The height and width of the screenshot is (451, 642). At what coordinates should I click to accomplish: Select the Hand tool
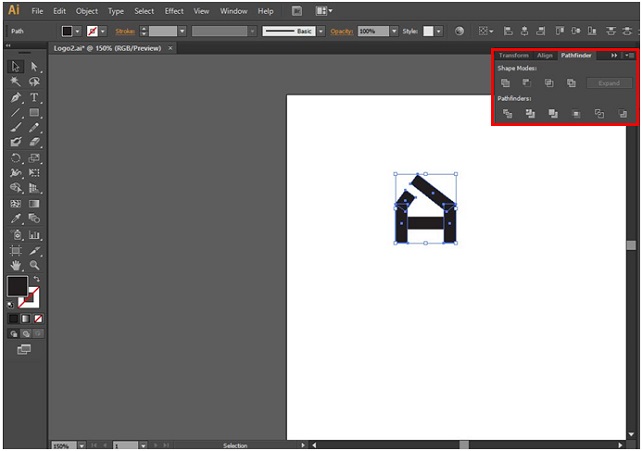[x=16, y=265]
